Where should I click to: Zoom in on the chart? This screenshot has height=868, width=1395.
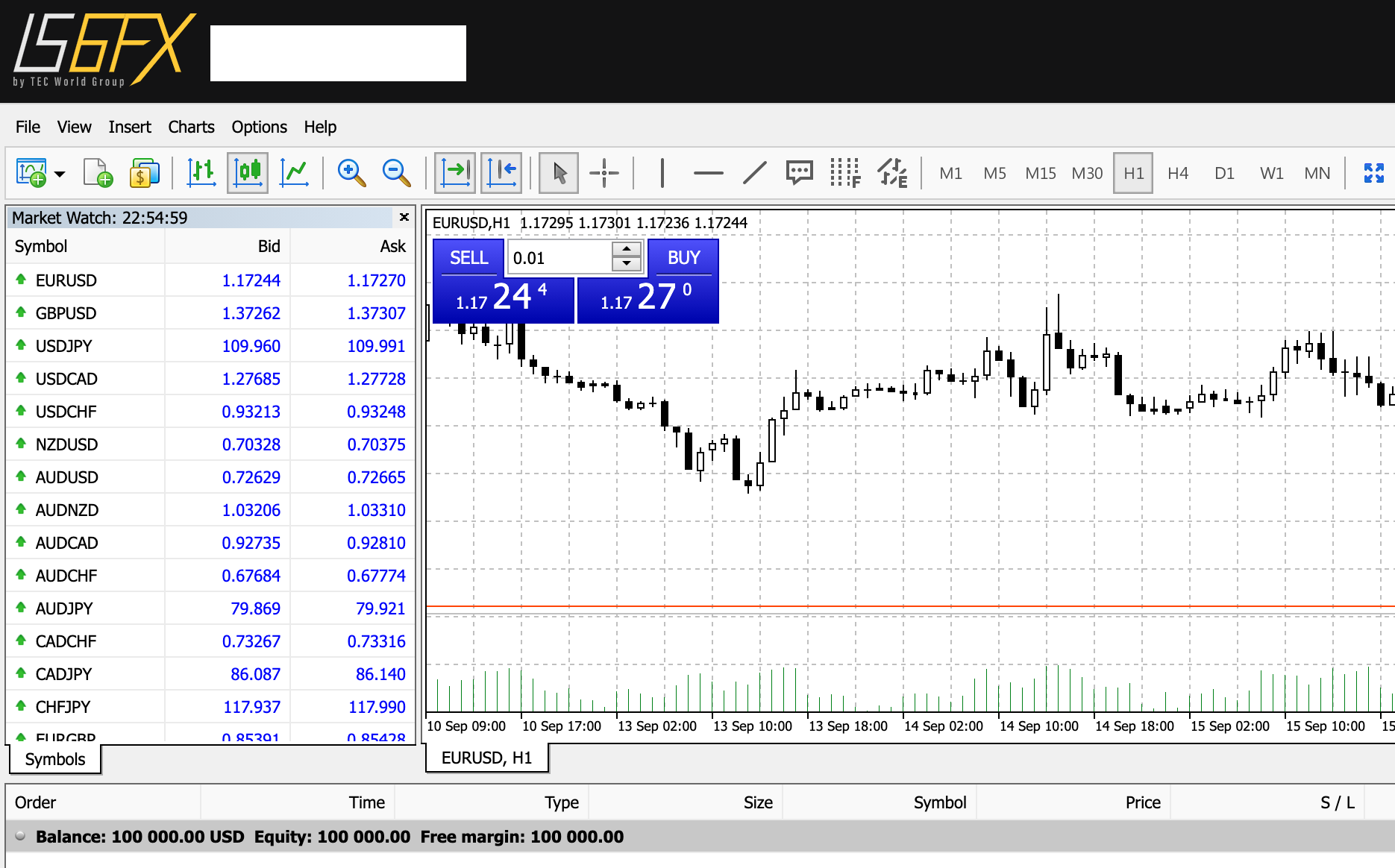[351, 173]
